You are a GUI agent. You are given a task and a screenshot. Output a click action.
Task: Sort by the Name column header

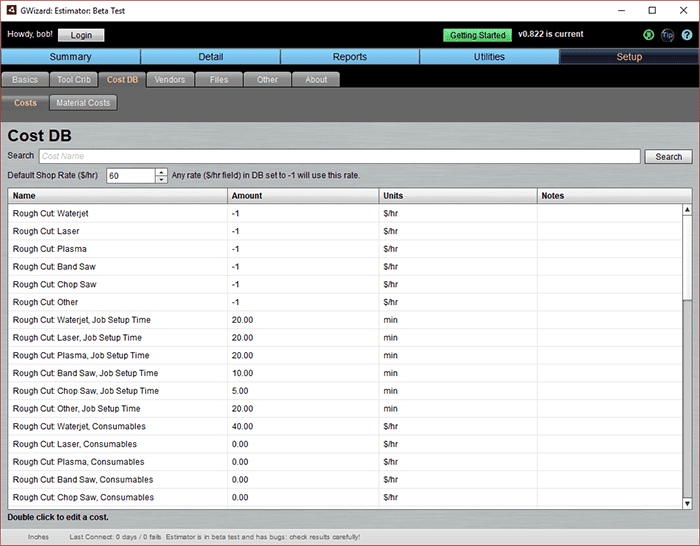(117, 196)
